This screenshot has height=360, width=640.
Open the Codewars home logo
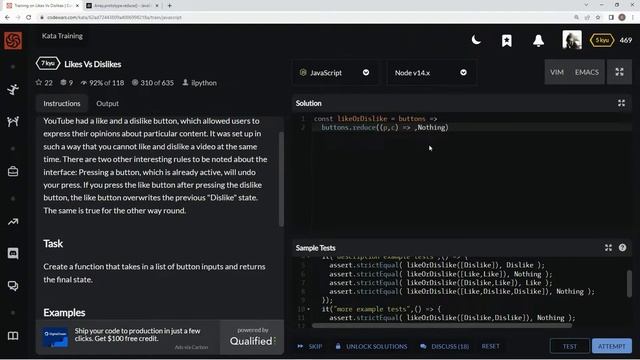point(13,40)
